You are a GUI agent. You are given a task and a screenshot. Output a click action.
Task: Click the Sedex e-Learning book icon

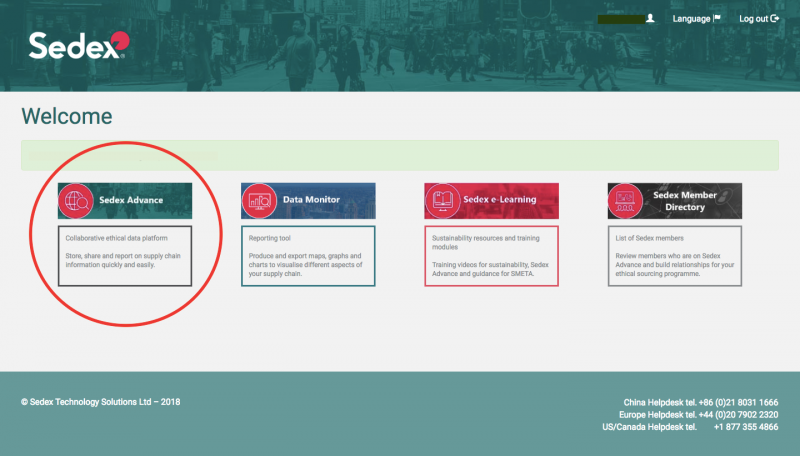pos(442,200)
